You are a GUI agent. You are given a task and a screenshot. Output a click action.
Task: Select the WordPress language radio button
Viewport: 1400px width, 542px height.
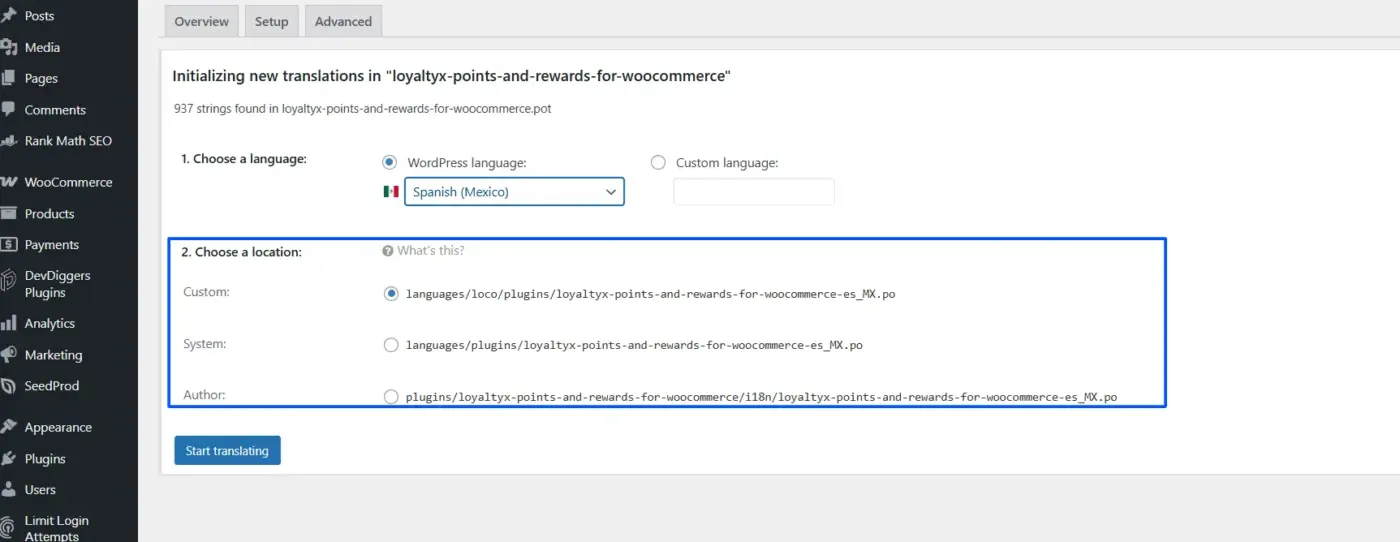[389, 162]
